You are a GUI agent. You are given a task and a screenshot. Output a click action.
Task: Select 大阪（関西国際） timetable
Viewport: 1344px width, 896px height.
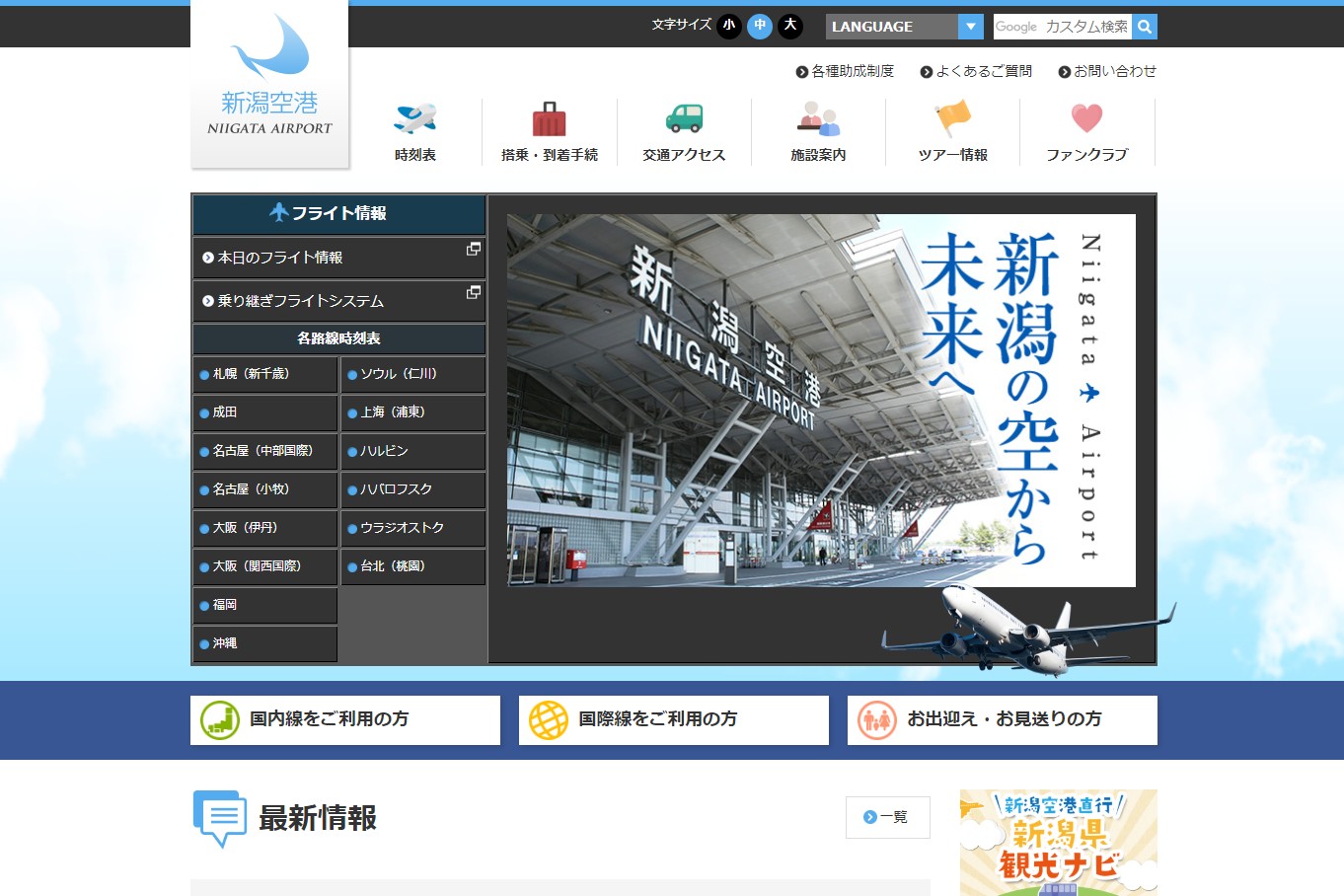pyautogui.click(x=265, y=566)
